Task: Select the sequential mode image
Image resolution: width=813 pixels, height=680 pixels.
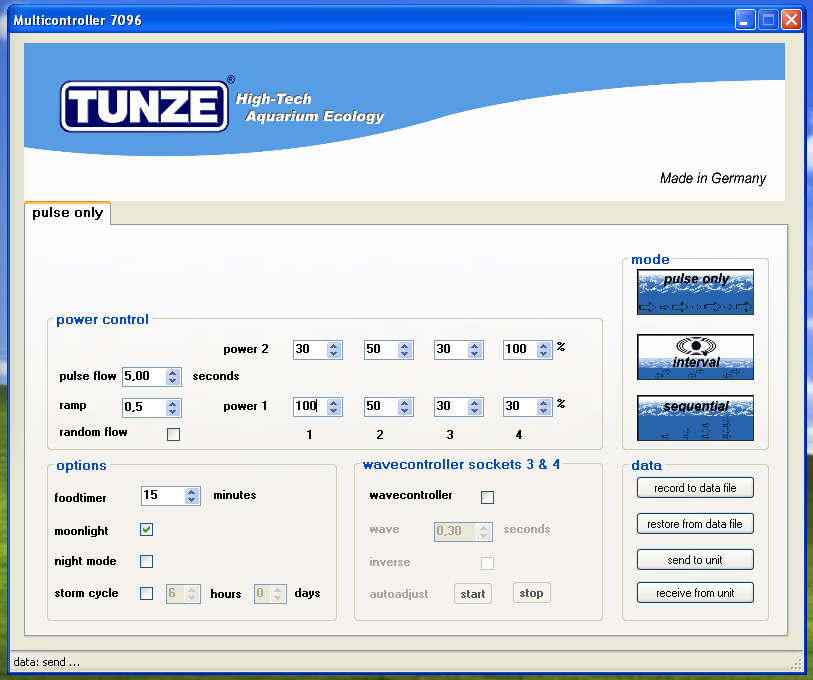Action: tap(695, 418)
